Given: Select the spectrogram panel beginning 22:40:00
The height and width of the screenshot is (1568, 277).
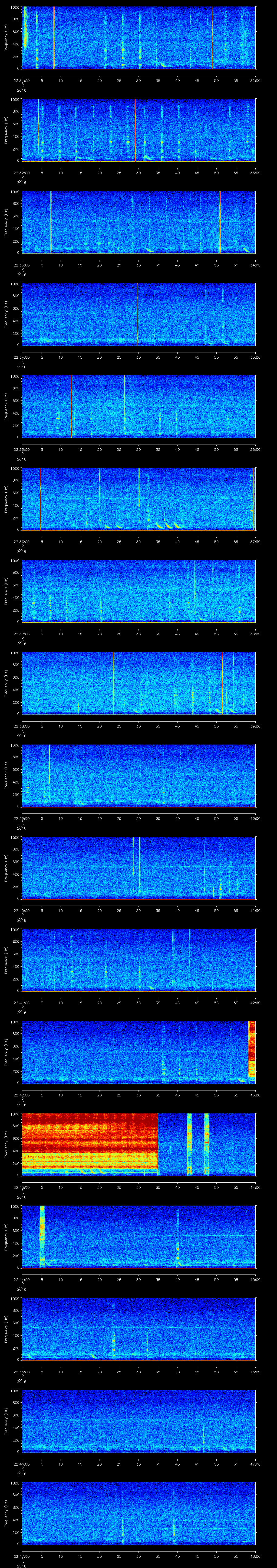Looking at the screenshot, I should (138, 868).
